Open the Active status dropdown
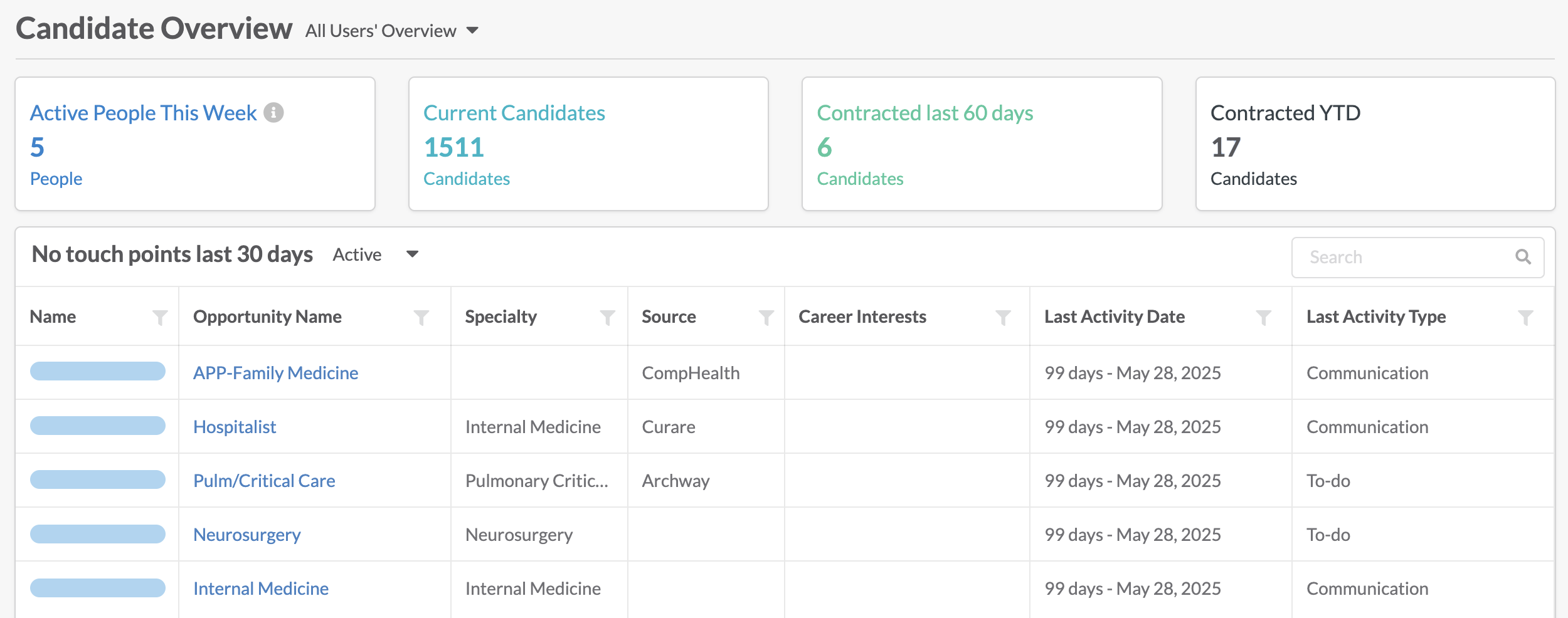This screenshot has height=618, width=1568. click(376, 254)
